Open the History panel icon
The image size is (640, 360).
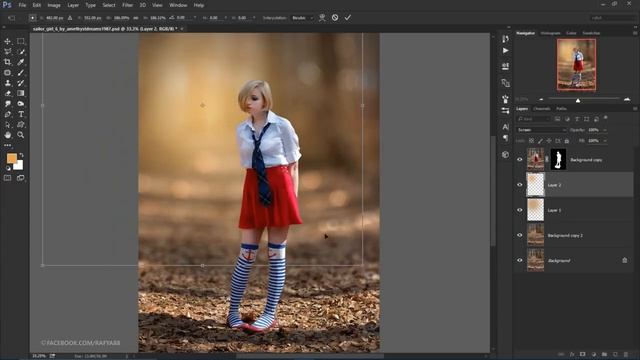pos(505,38)
